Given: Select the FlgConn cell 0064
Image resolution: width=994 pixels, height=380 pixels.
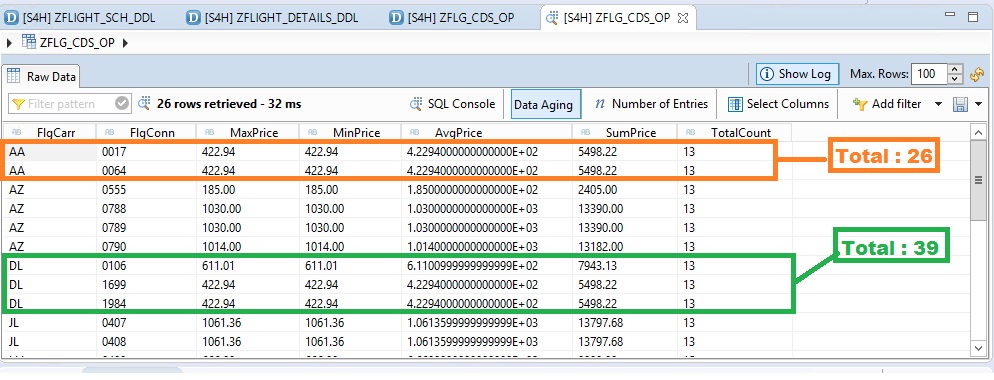Looking at the screenshot, I should click(146, 171).
